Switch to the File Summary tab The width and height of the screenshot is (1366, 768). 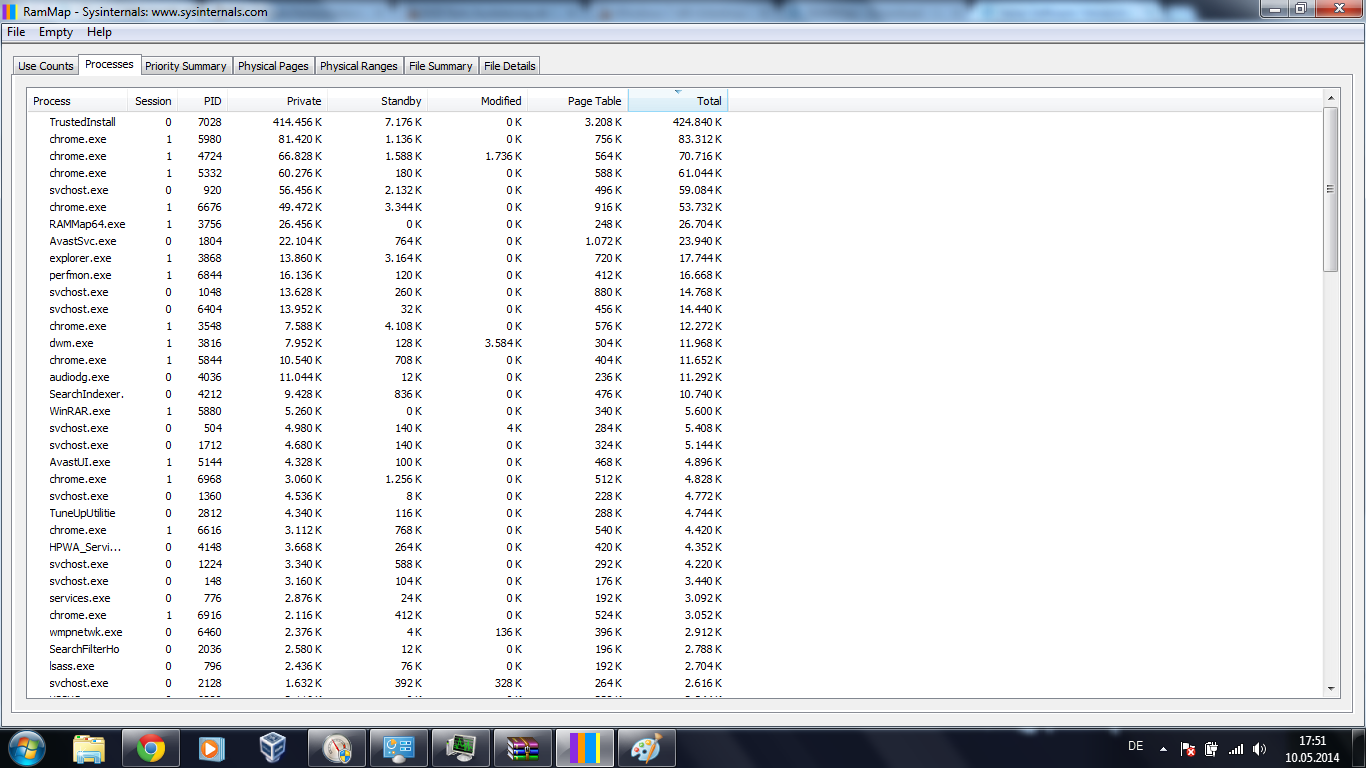pyautogui.click(x=441, y=66)
